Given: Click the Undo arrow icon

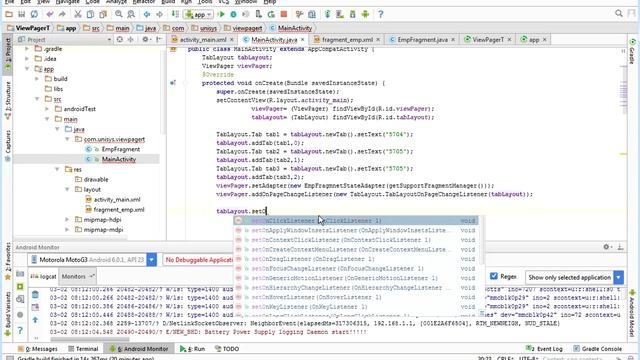Looking at the screenshot, I should point(50,14).
